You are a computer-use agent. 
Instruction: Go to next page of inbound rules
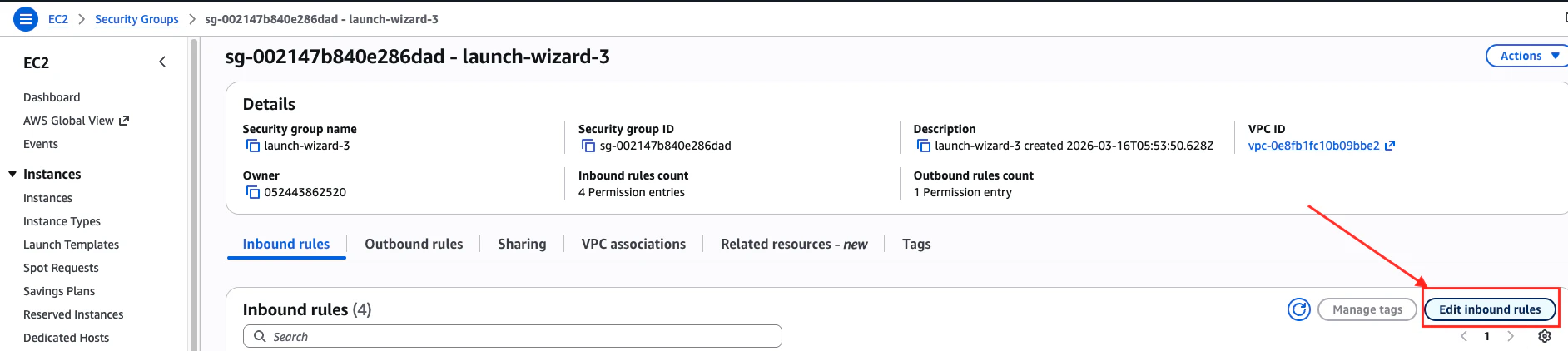1511,336
